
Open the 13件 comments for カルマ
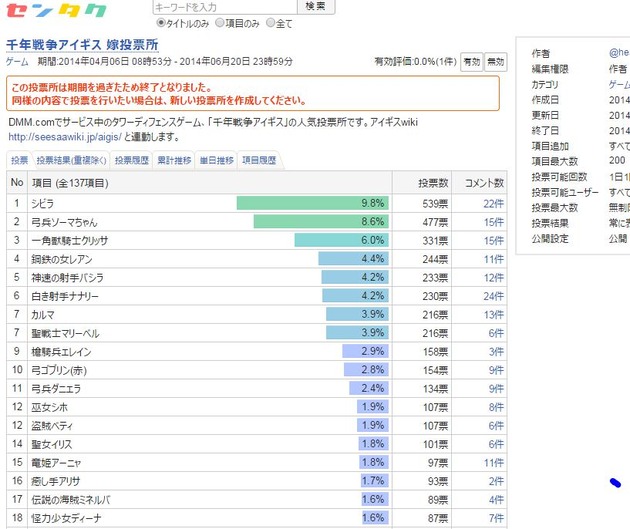tap(493, 315)
